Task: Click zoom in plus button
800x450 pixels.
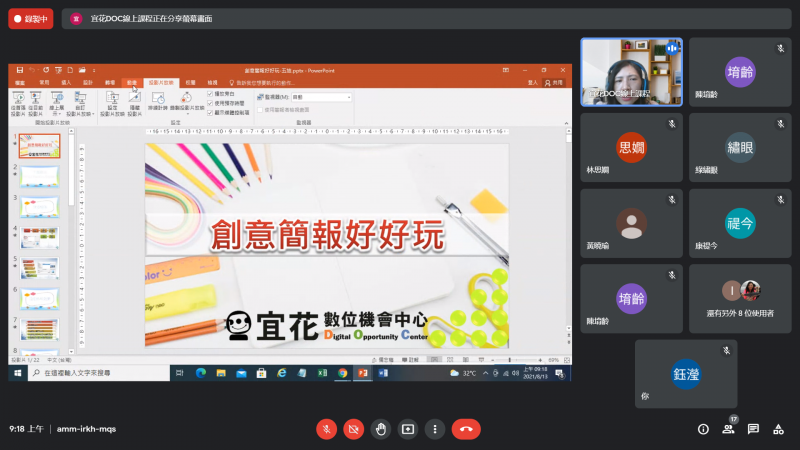Action: tap(540, 360)
